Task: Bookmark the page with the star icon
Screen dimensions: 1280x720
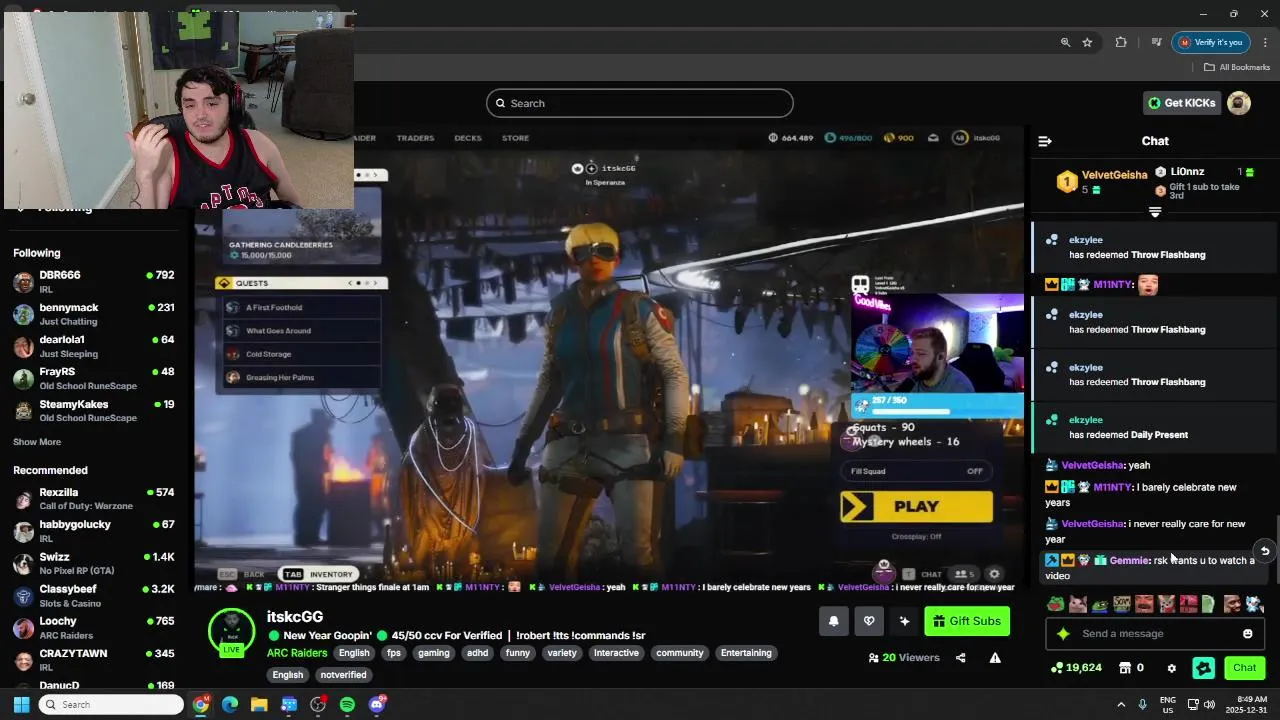Action: tap(1087, 42)
